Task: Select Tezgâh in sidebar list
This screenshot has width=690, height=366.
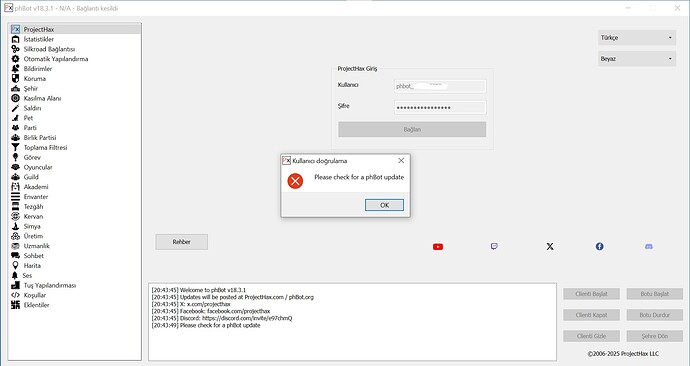Action: (74, 206)
